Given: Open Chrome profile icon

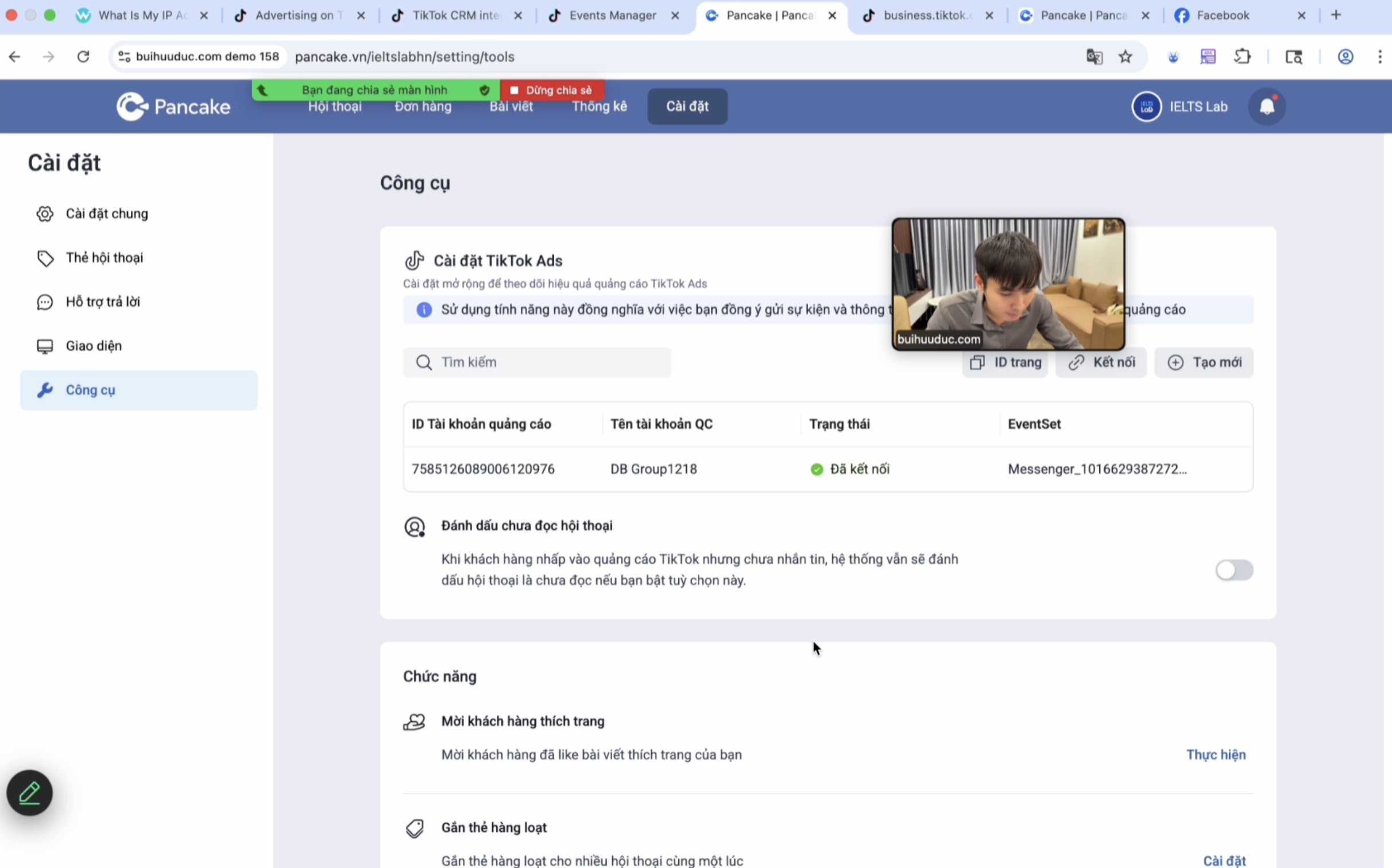Looking at the screenshot, I should point(1345,57).
